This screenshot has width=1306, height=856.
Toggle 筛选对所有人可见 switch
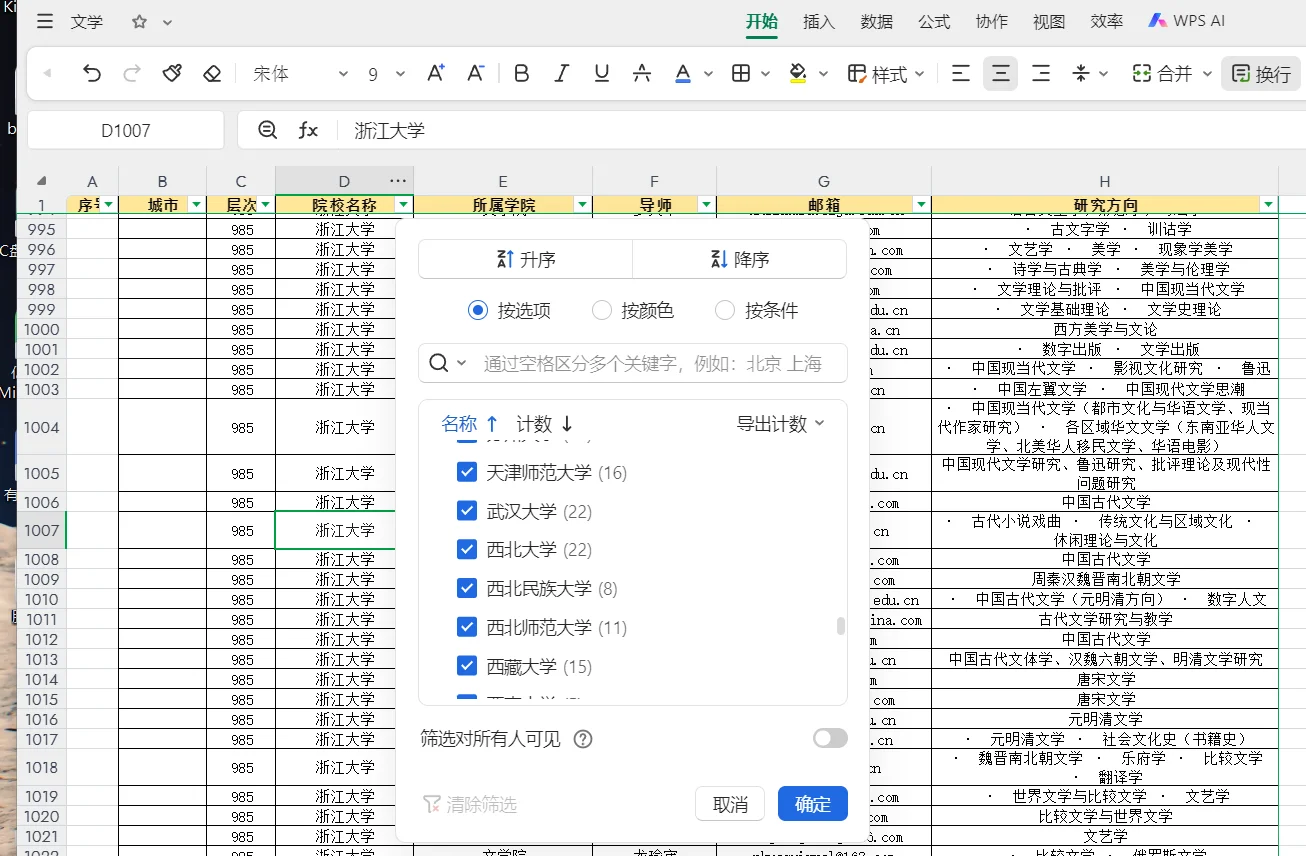coord(830,738)
